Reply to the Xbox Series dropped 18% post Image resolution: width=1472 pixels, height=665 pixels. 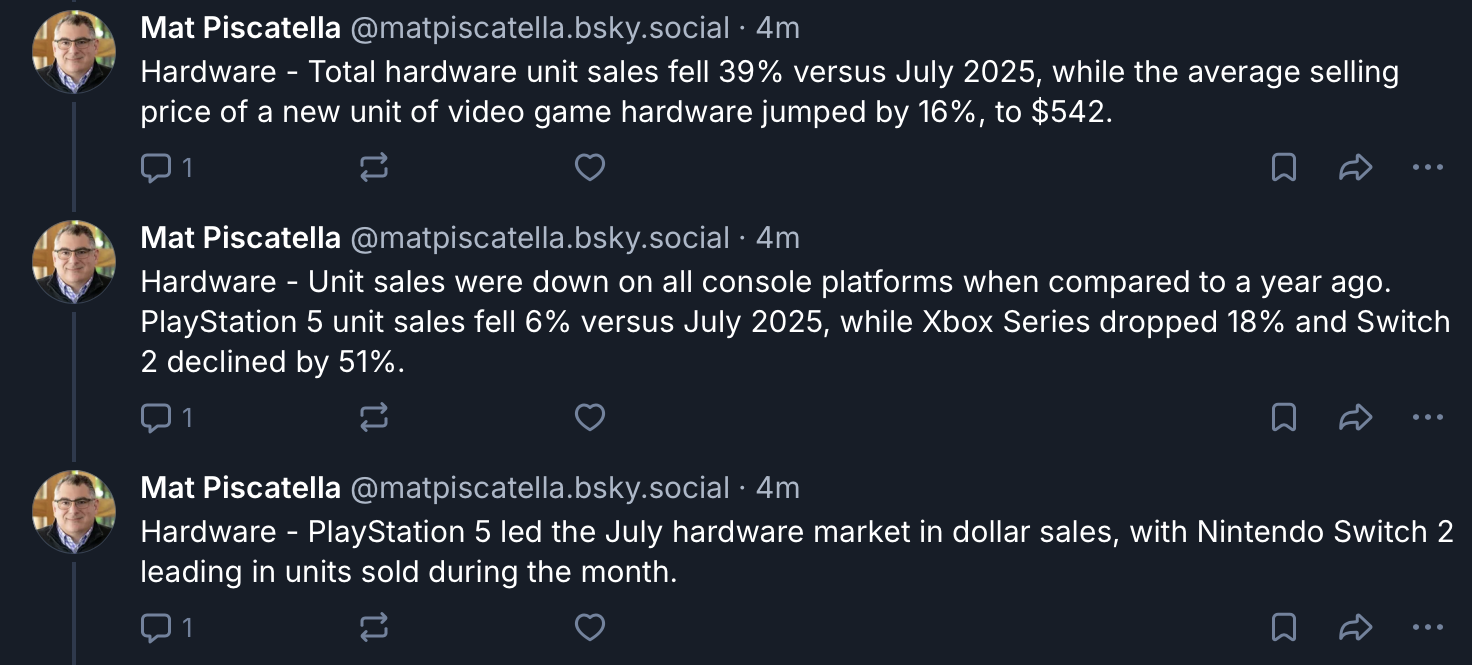point(166,417)
